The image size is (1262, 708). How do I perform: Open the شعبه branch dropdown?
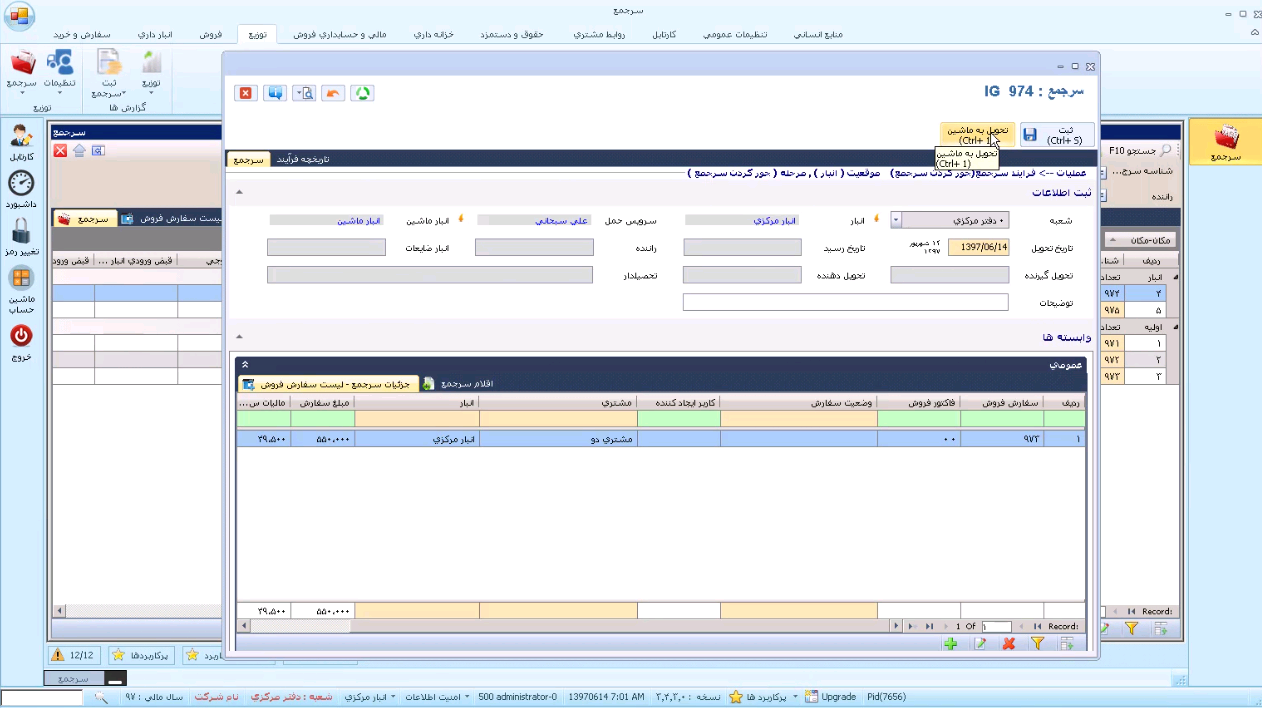tap(896, 220)
